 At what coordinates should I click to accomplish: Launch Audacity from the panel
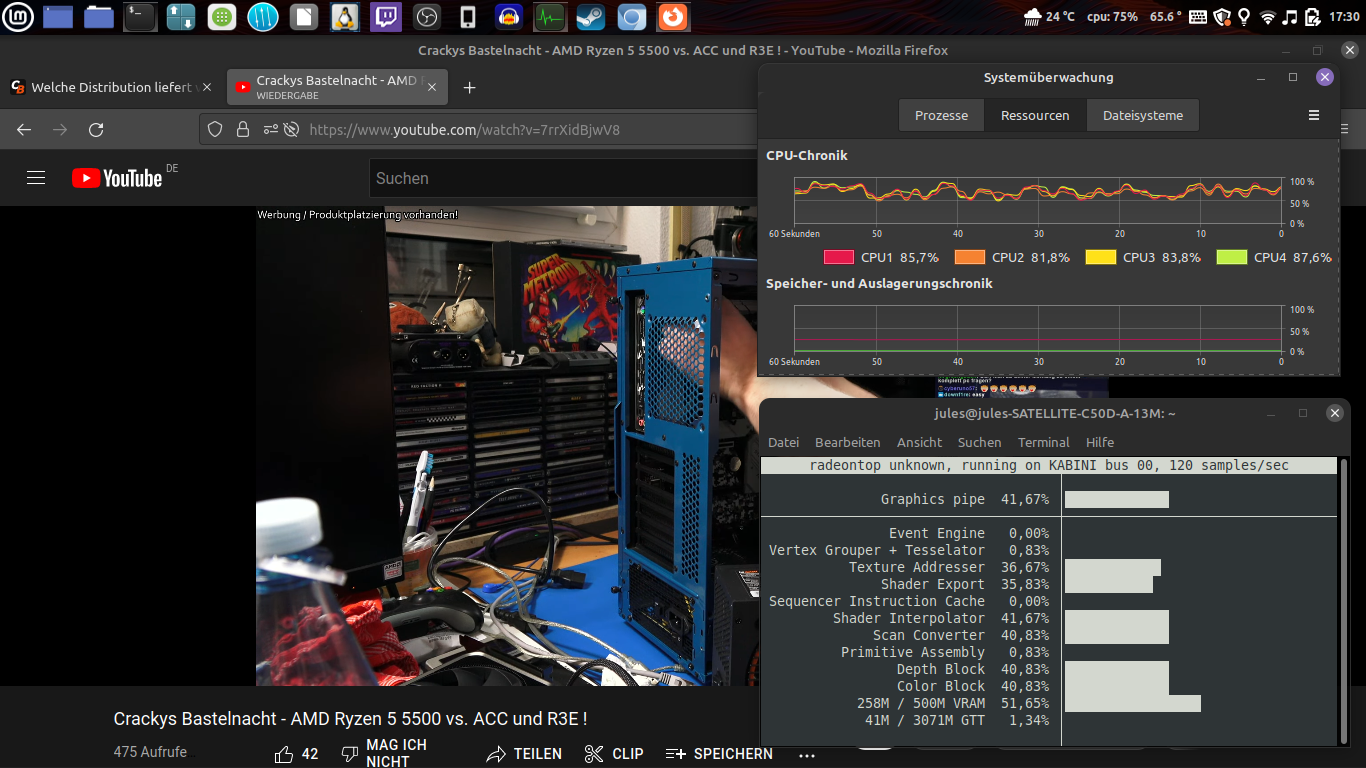tap(509, 16)
